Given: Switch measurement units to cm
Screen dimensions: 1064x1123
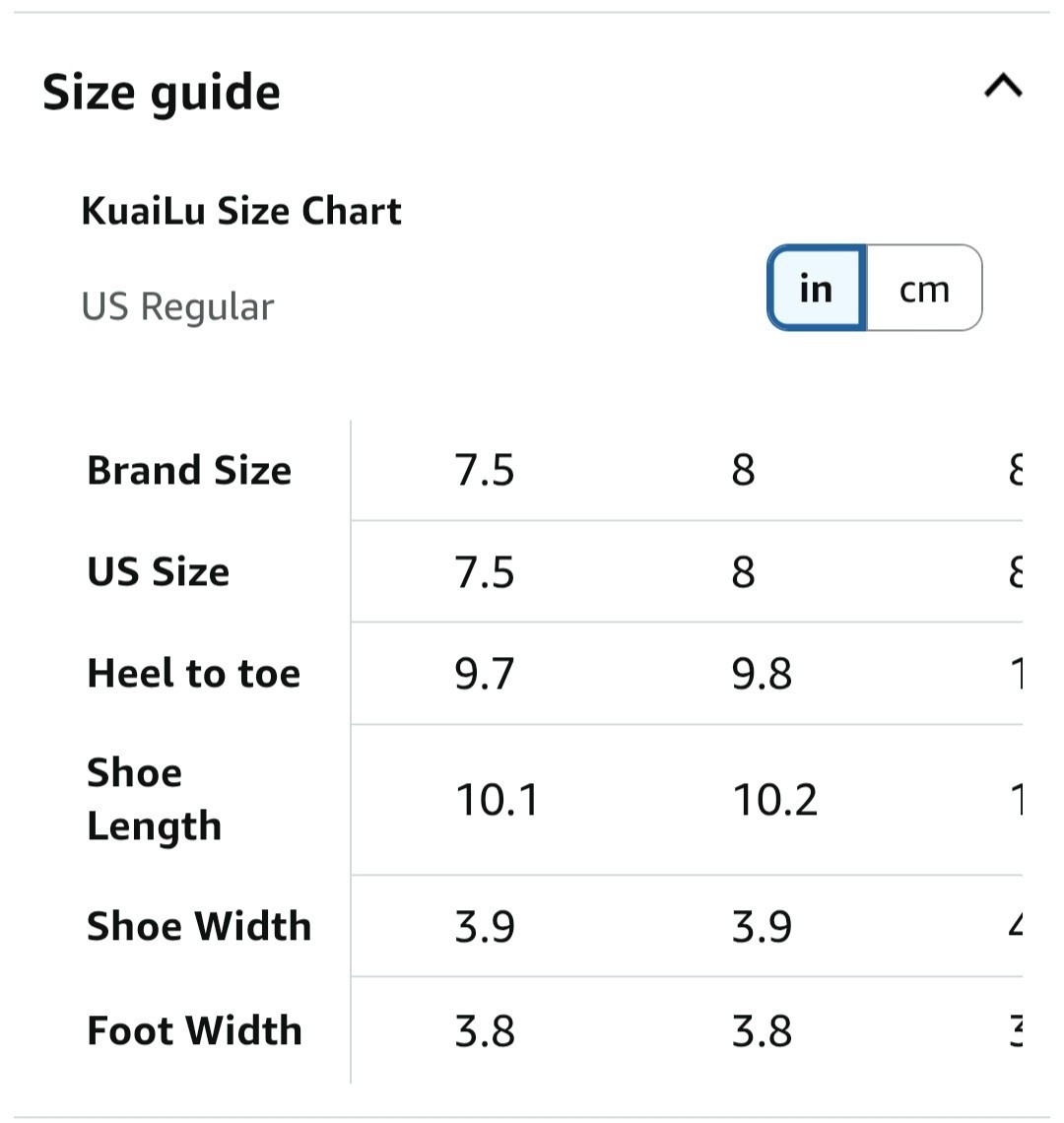Looking at the screenshot, I should tap(924, 289).
